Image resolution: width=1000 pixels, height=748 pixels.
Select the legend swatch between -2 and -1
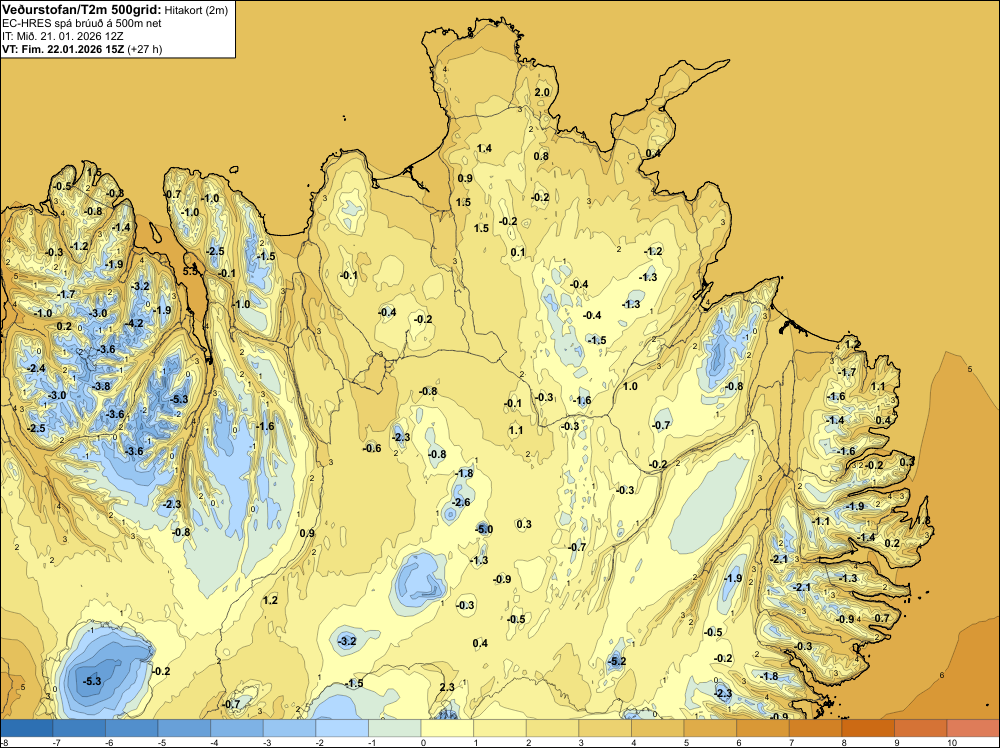coord(342,728)
